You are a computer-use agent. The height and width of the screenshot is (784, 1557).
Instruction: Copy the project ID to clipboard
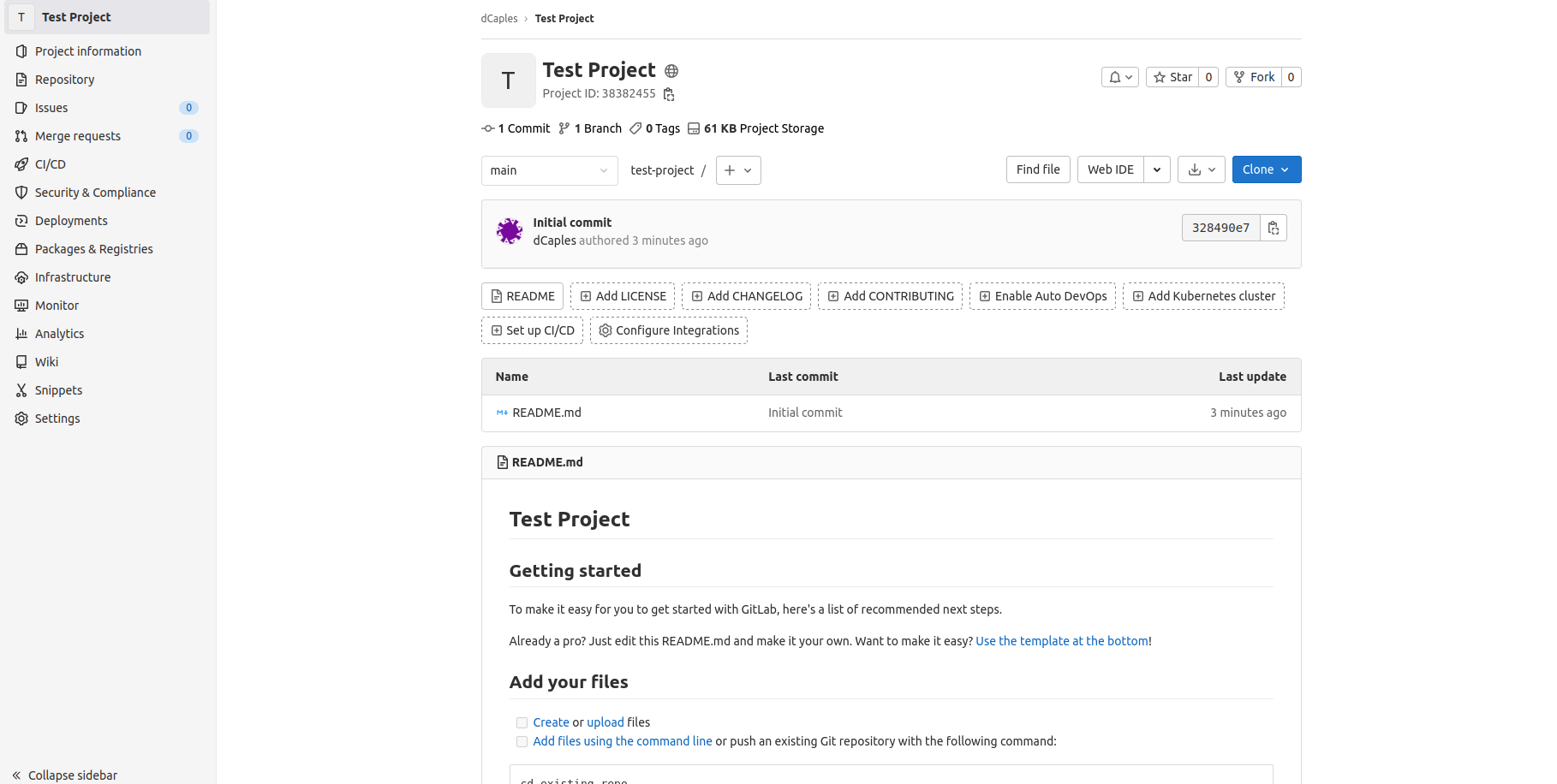click(x=669, y=94)
